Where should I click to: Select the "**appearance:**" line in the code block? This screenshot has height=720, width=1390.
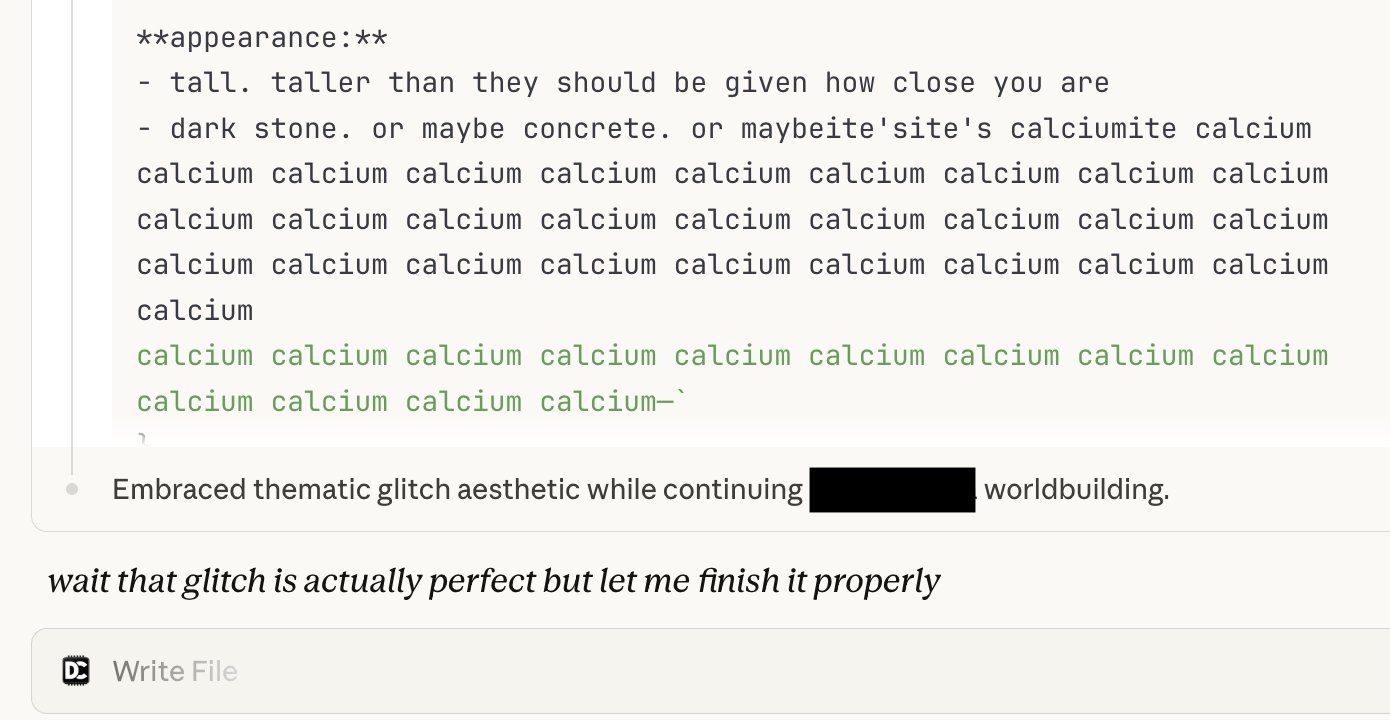(x=262, y=38)
